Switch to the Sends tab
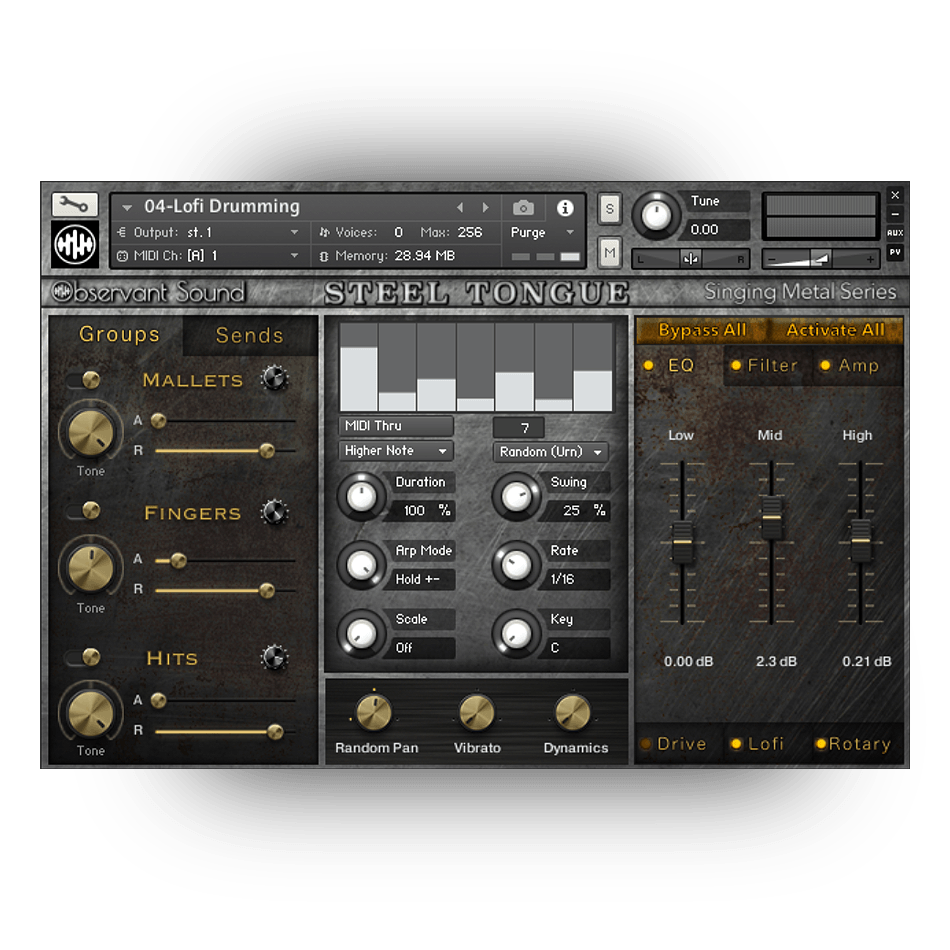 [x=250, y=336]
